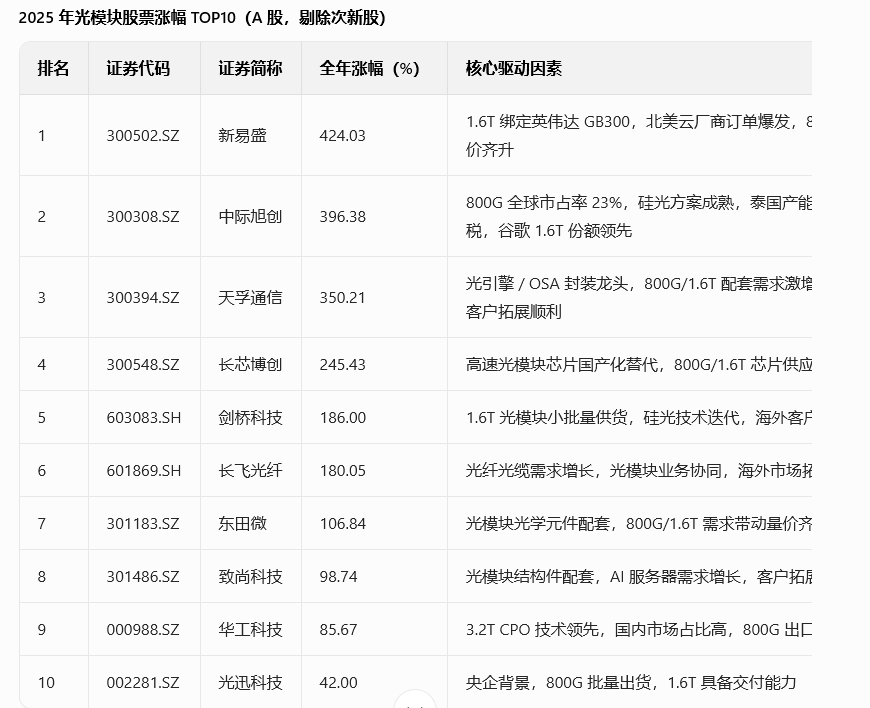Click stock code 300548.SZ
This screenshot has width=870, height=708.
click(143, 365)
